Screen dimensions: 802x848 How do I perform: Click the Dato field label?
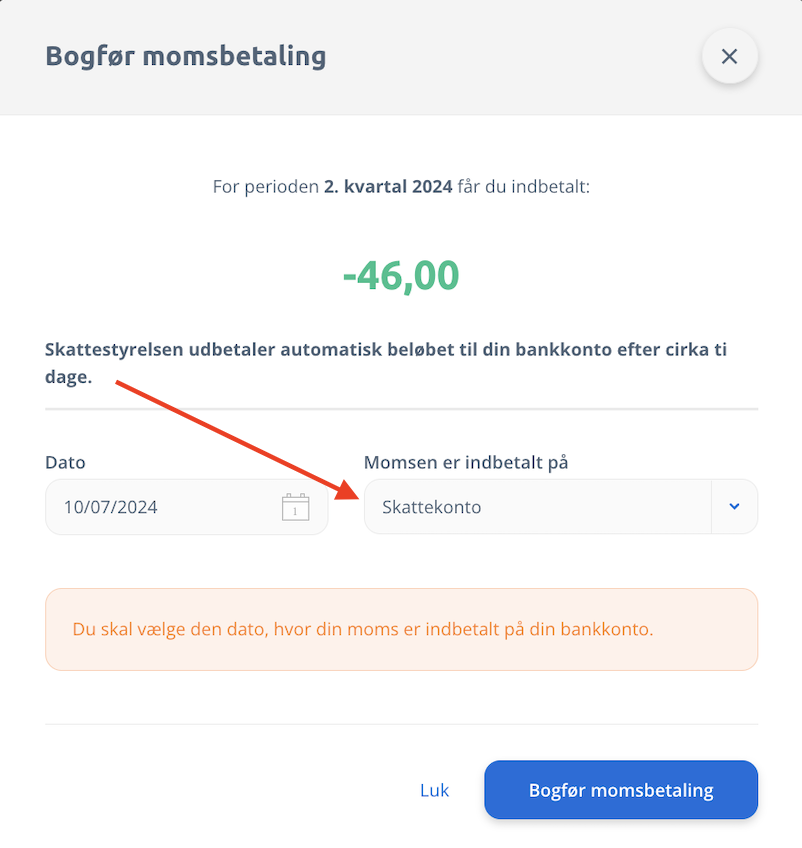coord(65,462)
